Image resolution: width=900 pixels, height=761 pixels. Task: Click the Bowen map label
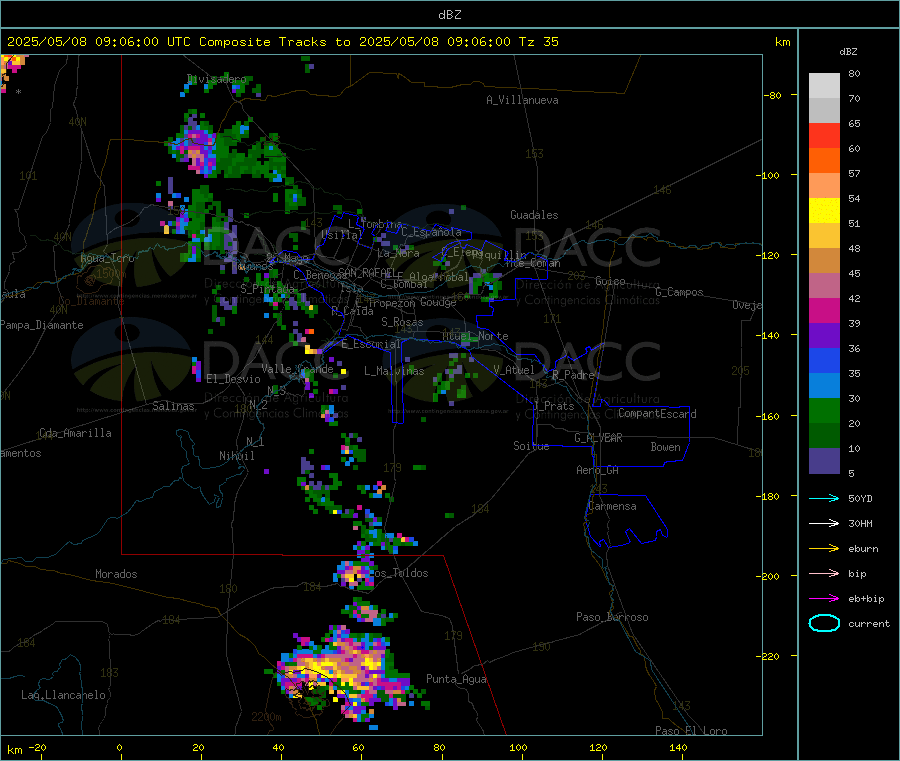665,447
